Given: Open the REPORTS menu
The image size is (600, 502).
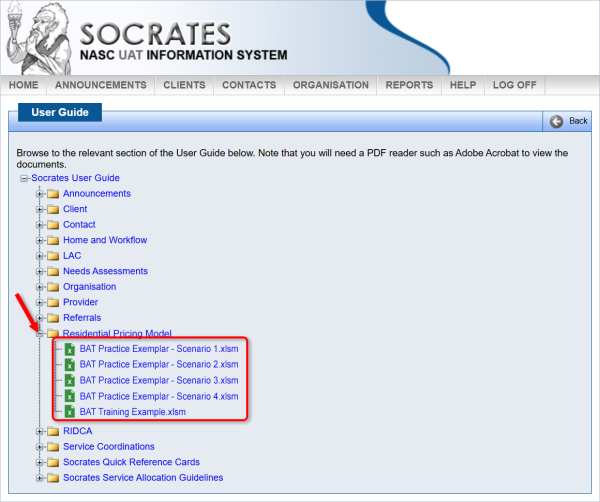Looking at the screenshot, I should [x=409, y=85].
